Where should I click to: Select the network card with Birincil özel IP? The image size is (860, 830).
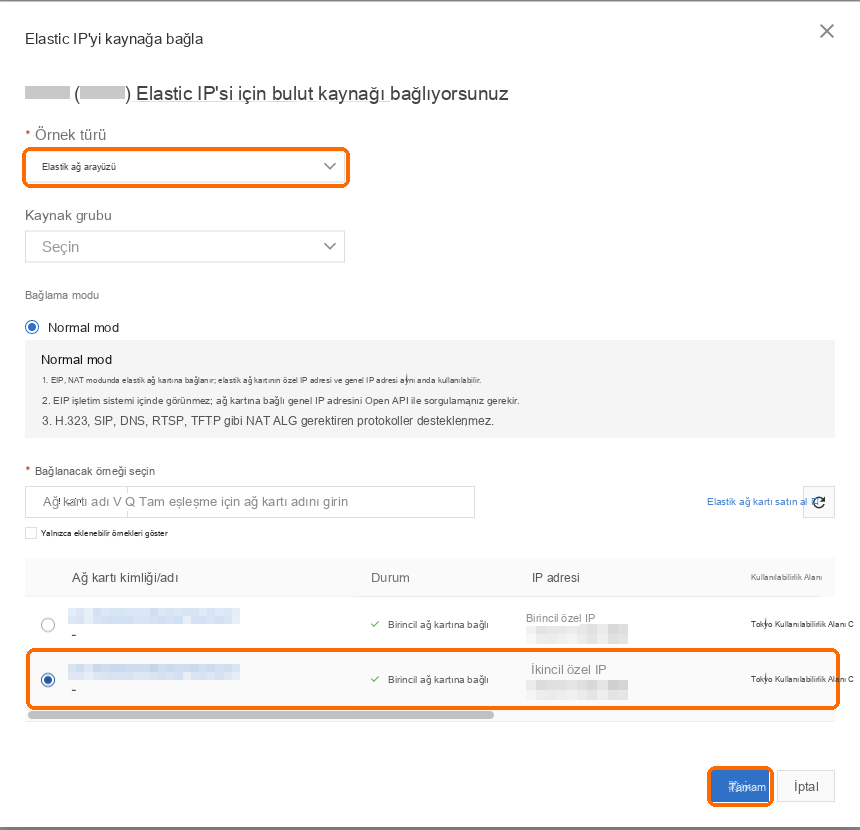click(x=48, y=625)
